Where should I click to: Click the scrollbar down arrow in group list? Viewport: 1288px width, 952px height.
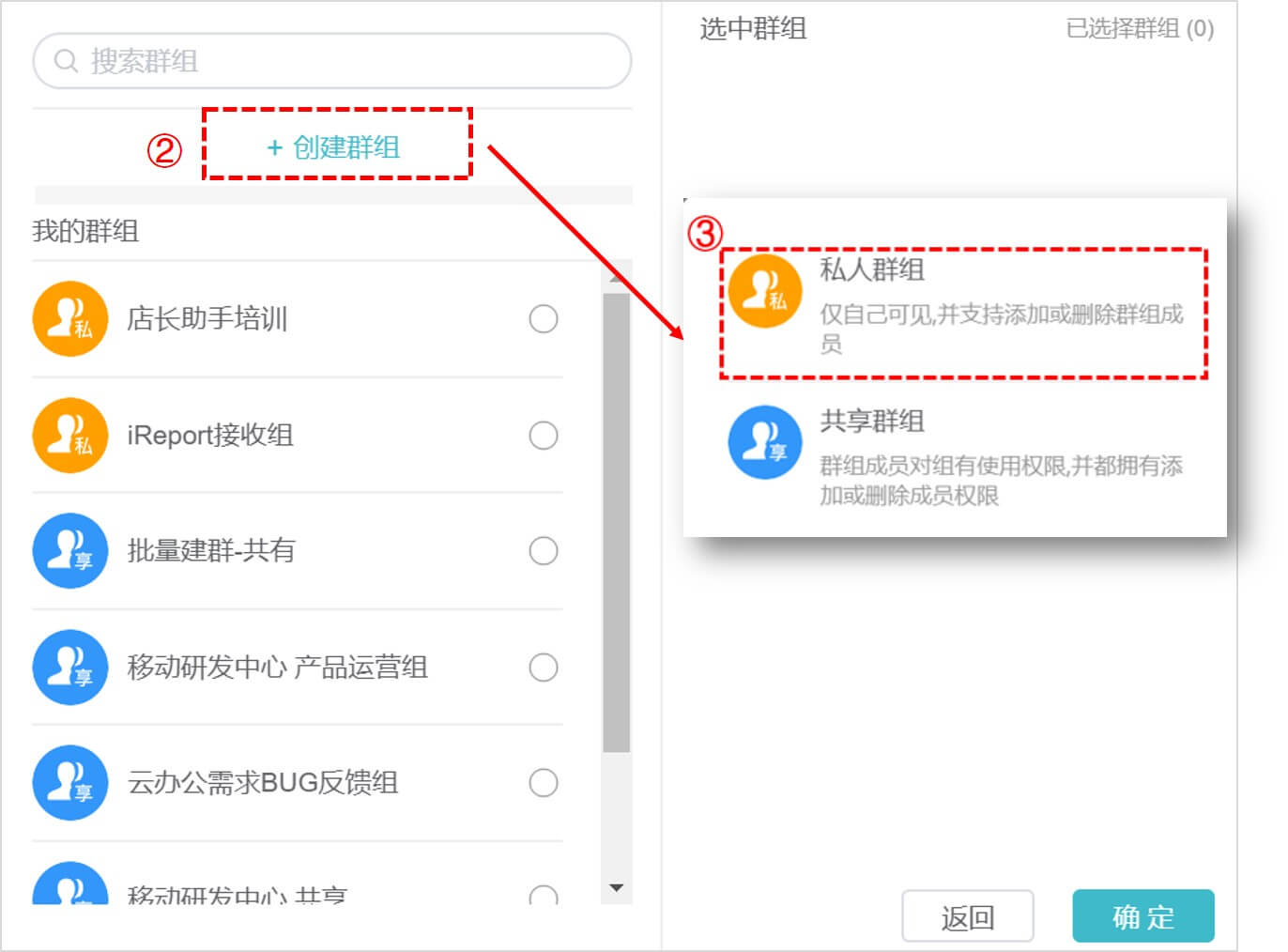(x=617, y=887)
